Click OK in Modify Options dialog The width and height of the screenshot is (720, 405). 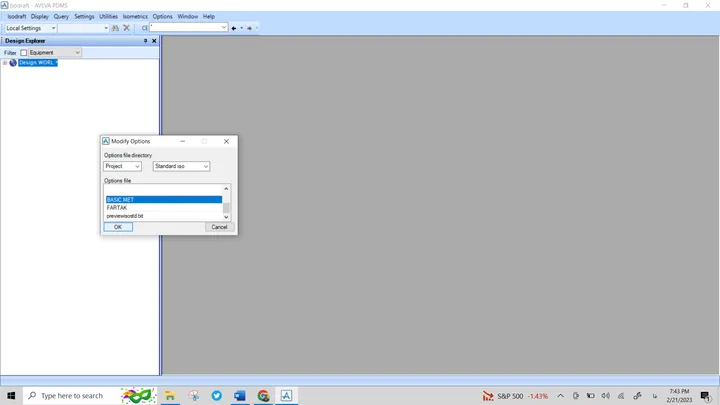tap(118, 227)
